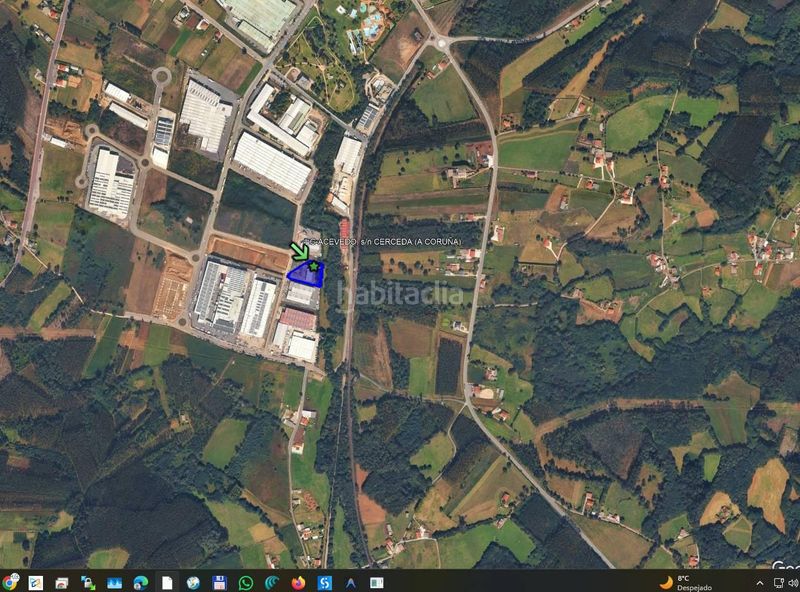Open network status icon in system tray
The image size is (800, 592).
pyautogui.click(x=779, y=583)
